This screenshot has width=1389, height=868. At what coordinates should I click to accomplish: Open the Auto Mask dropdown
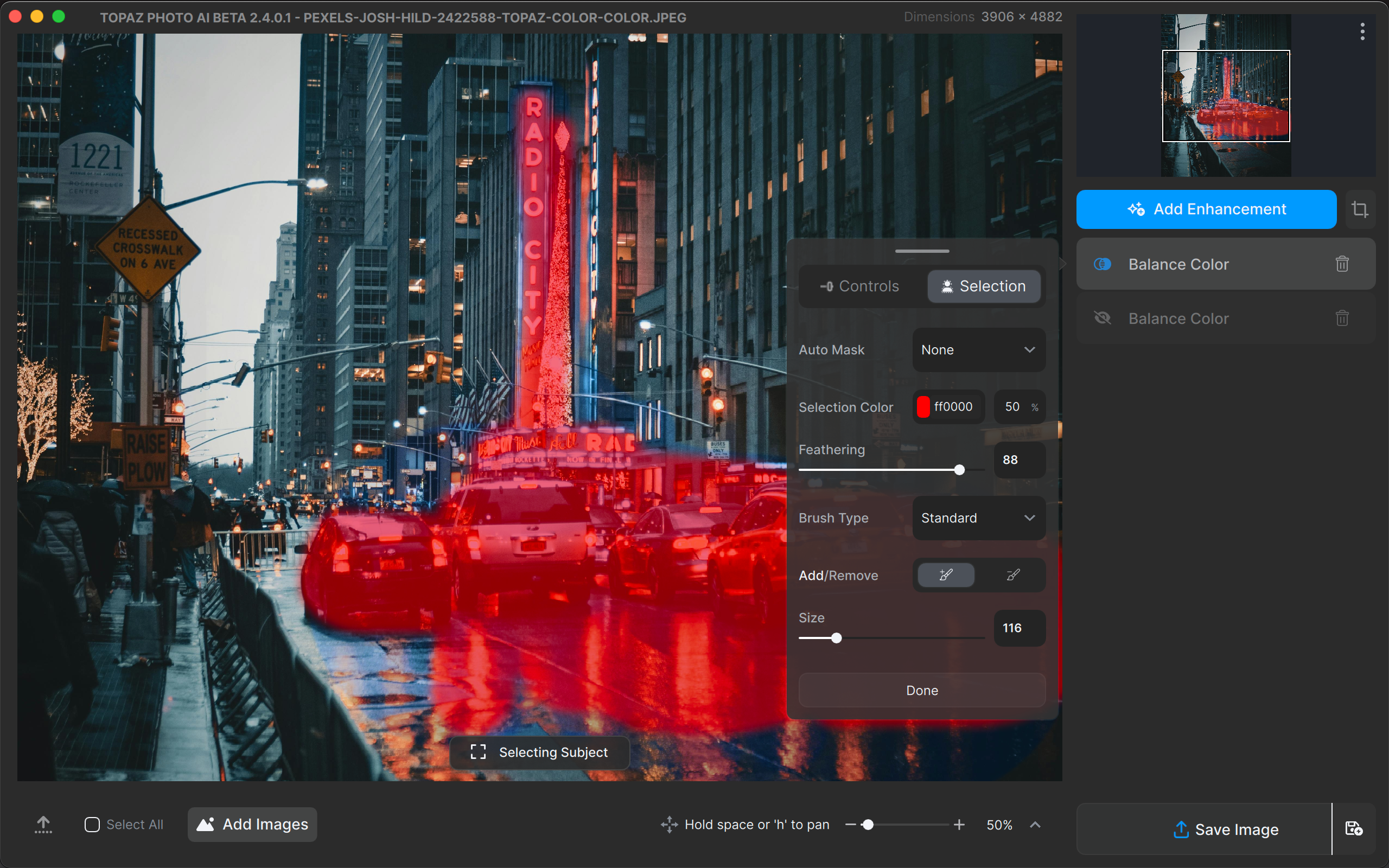tap(979, 349)
